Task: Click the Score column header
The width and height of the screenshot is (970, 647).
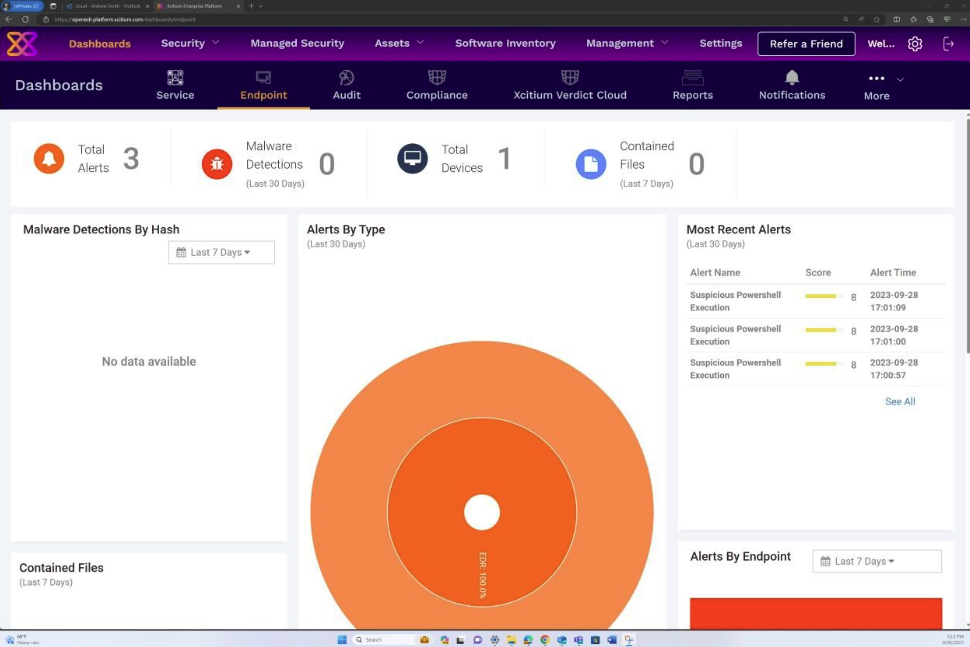Action: (818, 272)
